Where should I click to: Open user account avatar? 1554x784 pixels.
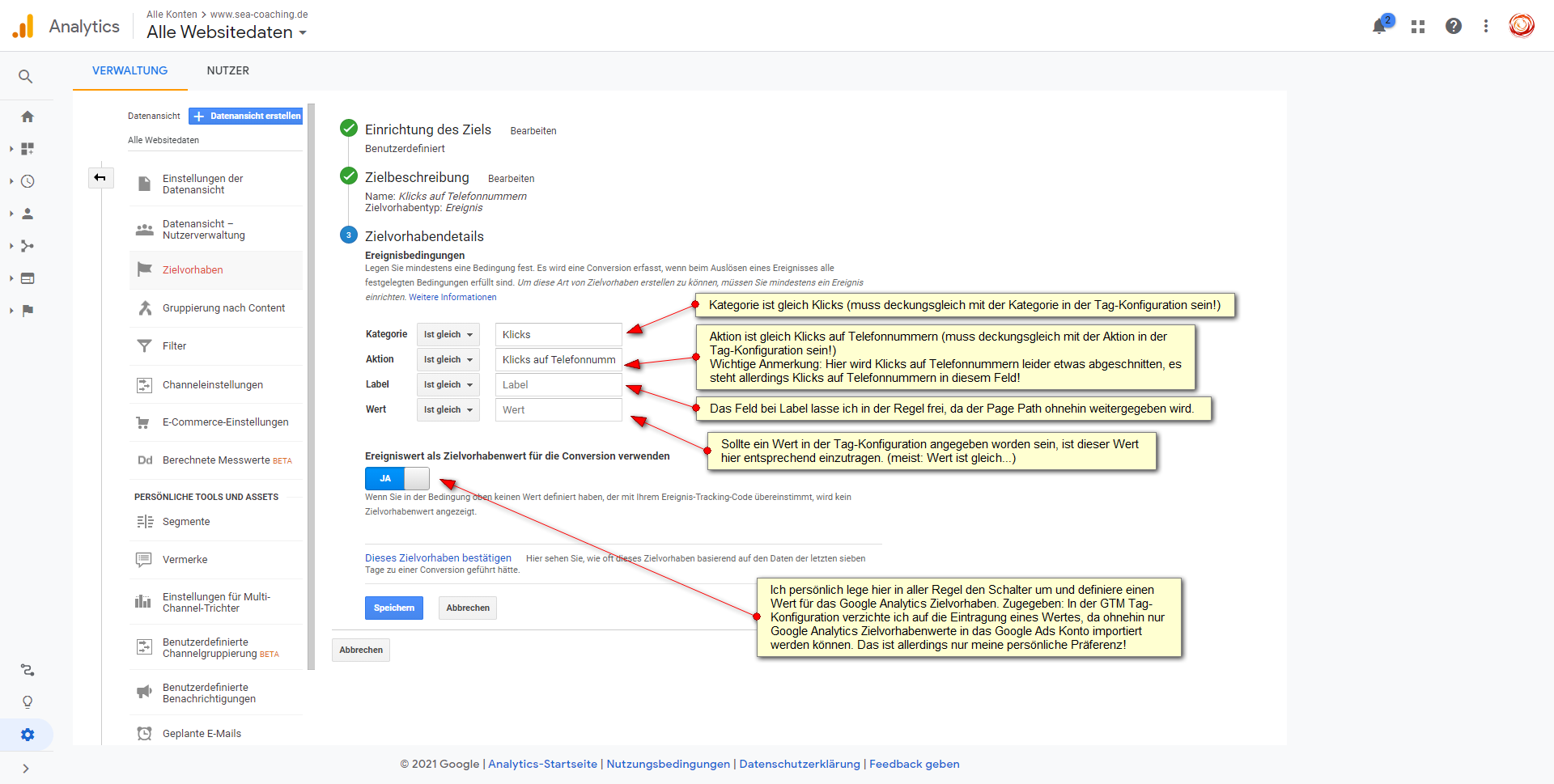tap(1522, 26)
